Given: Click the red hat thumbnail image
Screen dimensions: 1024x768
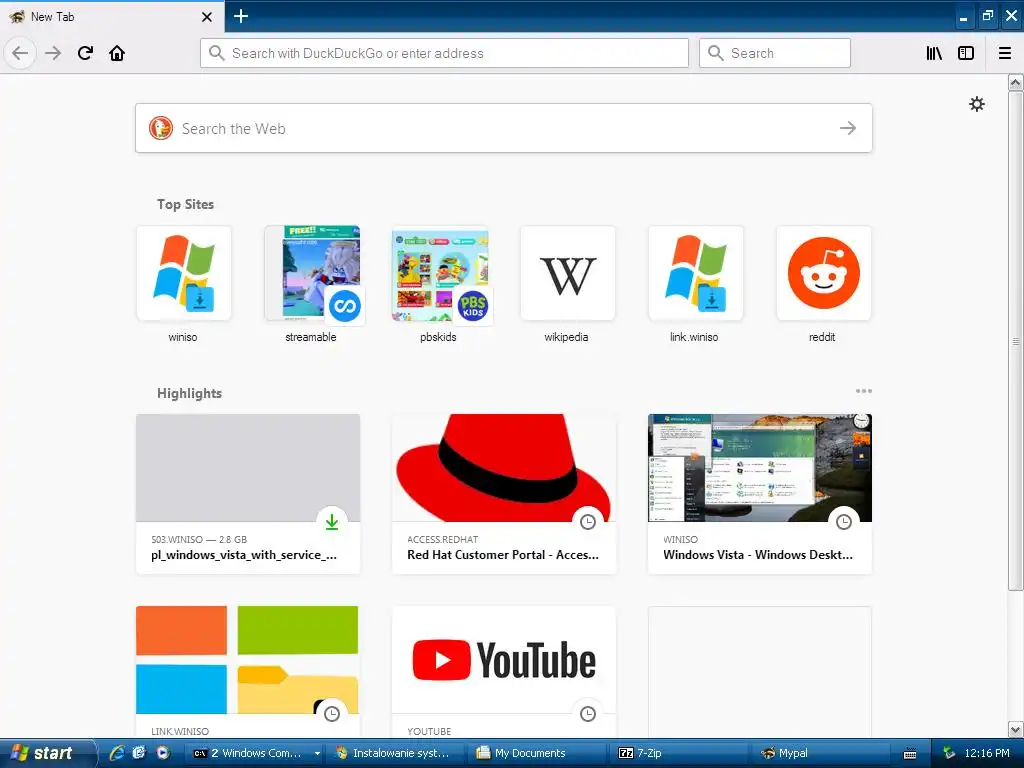Looking at the screenshot, I should (504, 468).
